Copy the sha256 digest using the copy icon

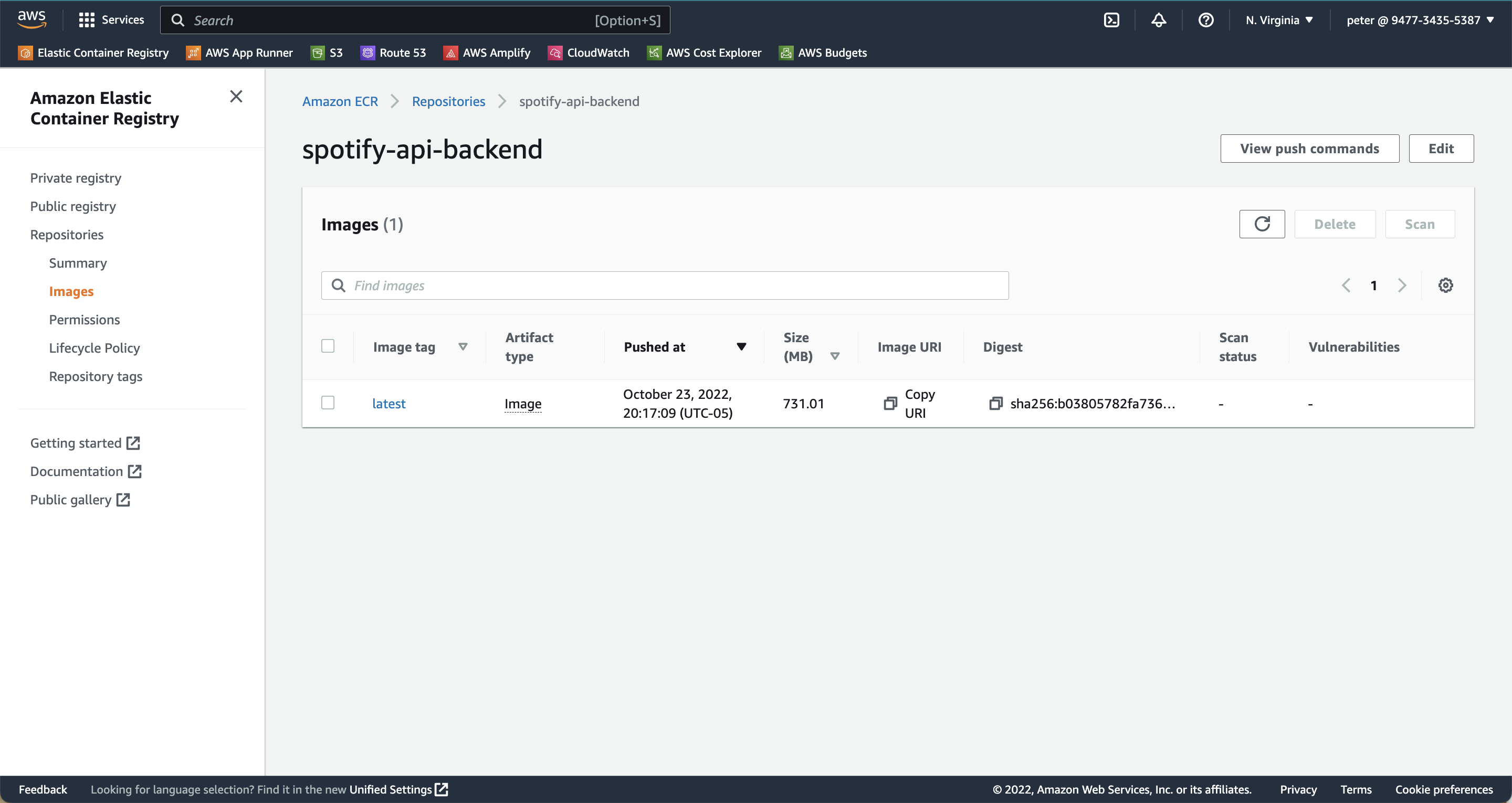(996, 403)
